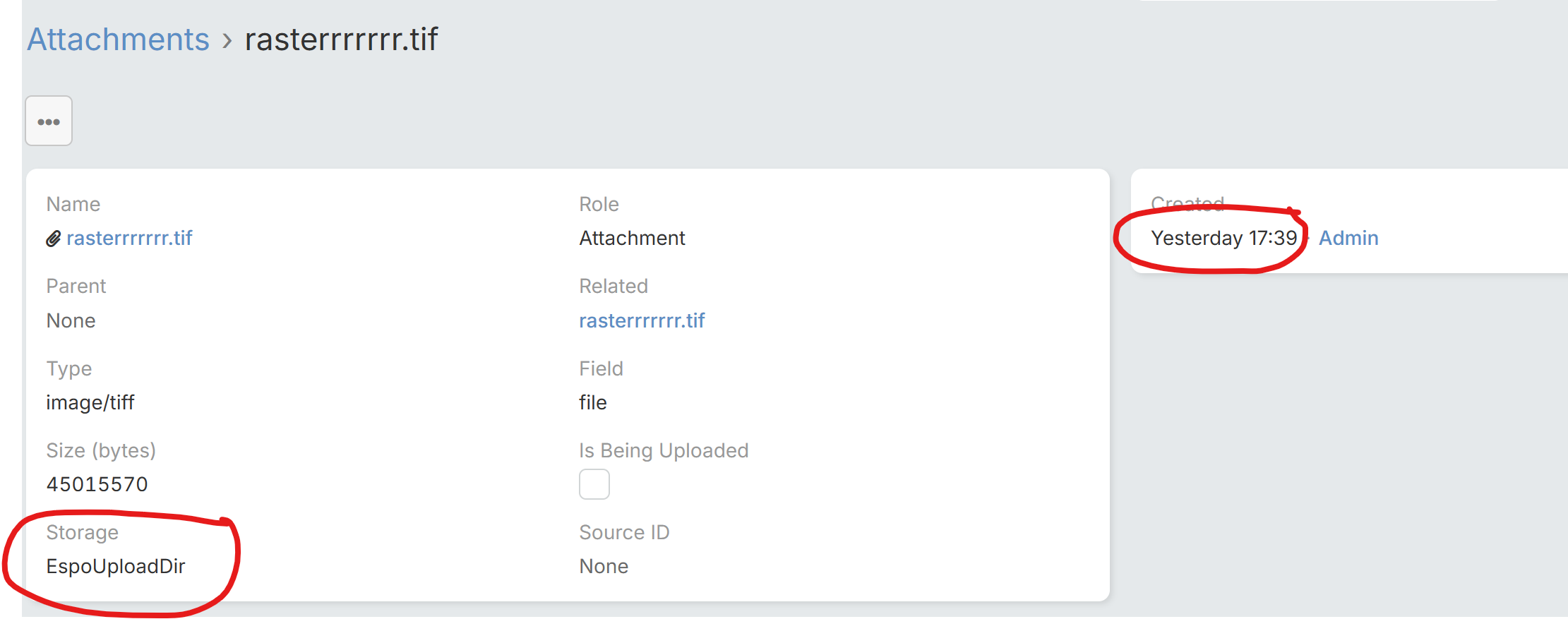Select the EspoUploadDir storage value

click(x=116, y=566)
